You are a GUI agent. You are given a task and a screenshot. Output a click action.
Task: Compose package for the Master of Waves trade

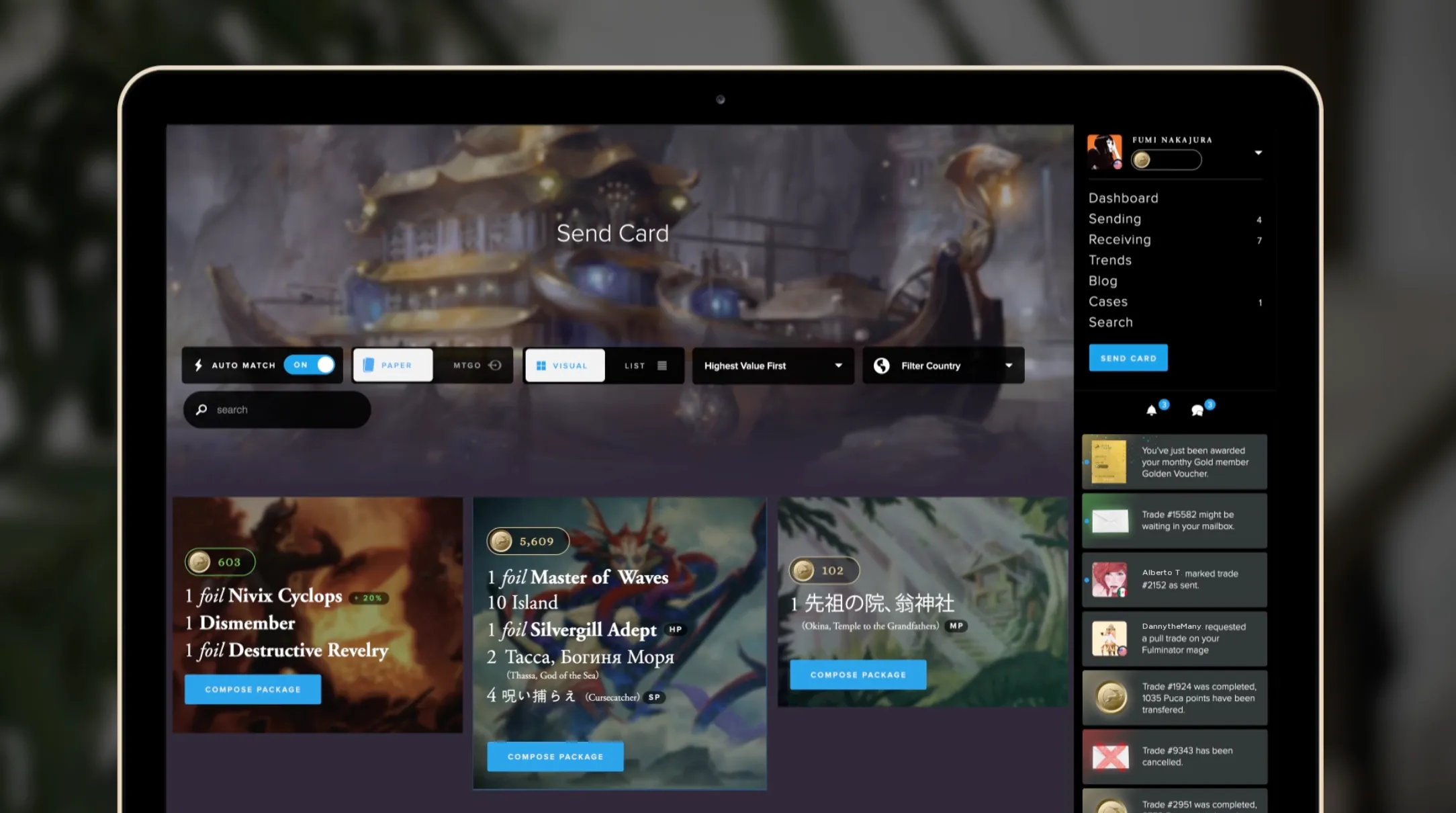[555, 757]
